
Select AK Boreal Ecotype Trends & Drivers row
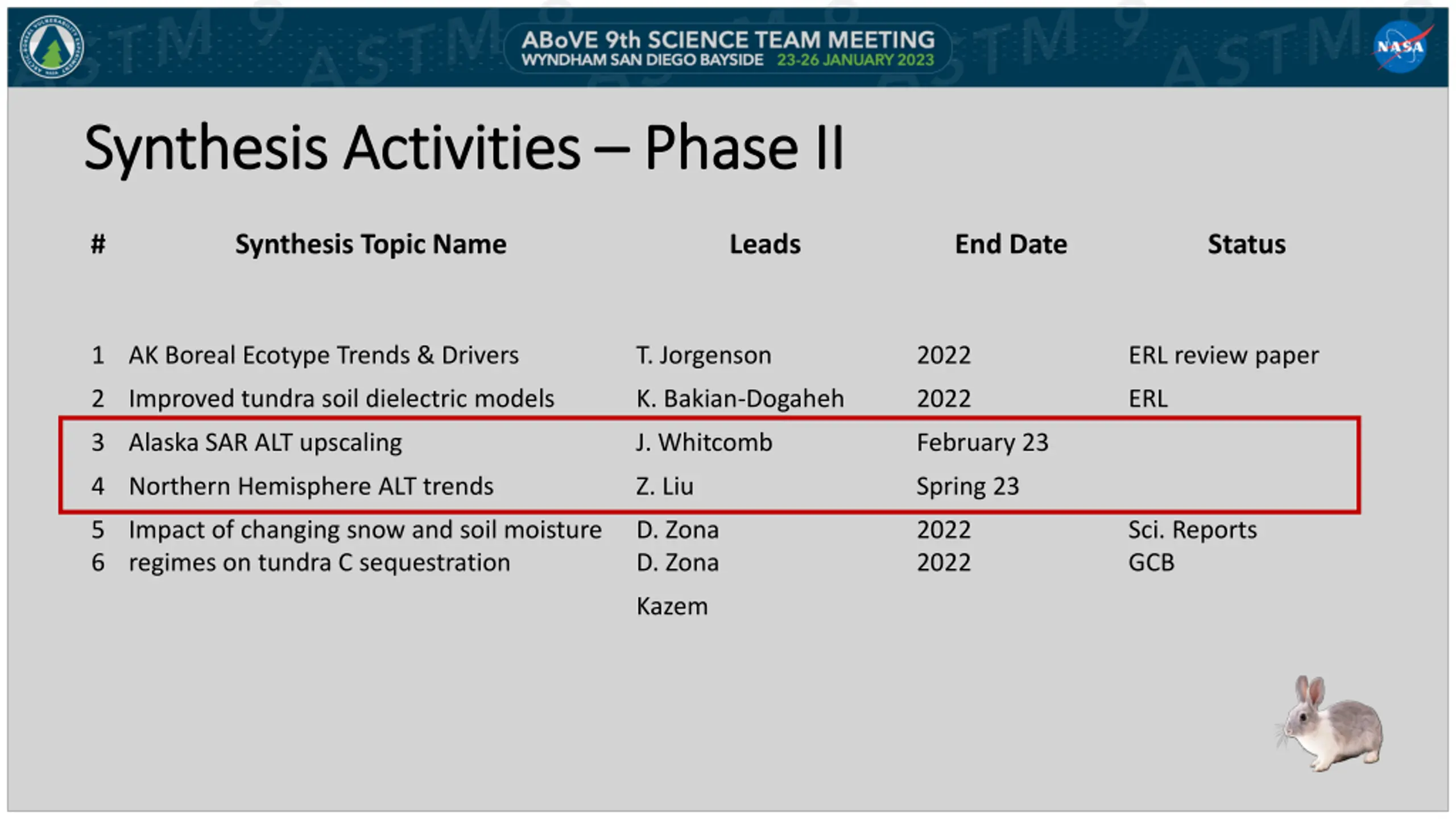tap(705, 355)
